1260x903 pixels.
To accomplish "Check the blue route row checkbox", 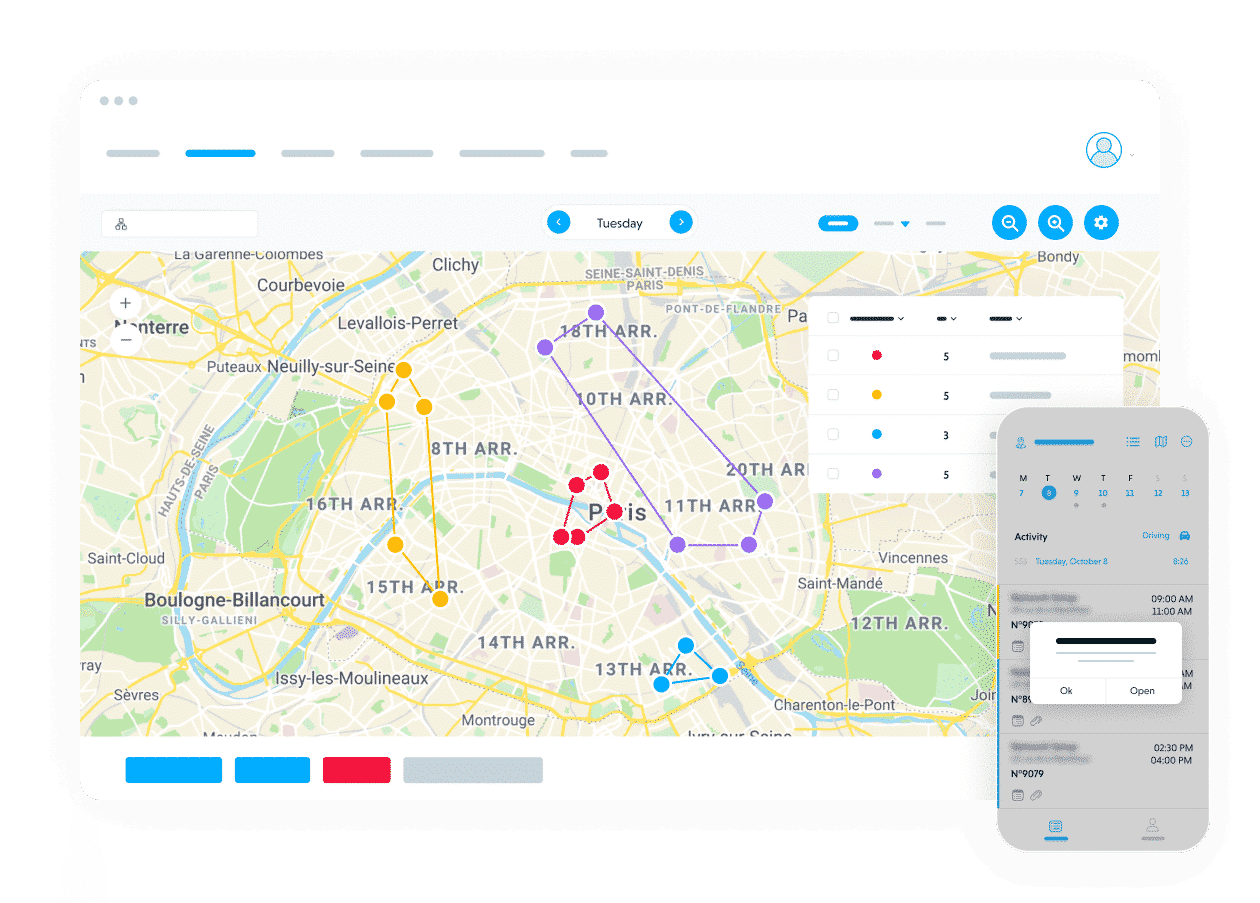I will (833, 435).
